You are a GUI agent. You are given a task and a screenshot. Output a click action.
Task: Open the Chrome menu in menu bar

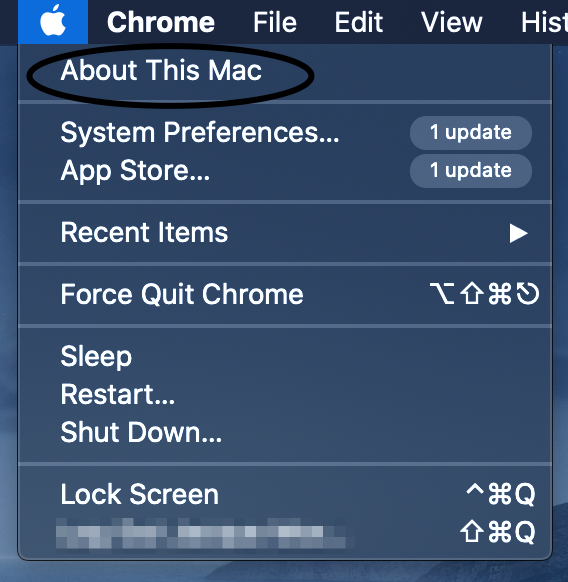(x=161, y=22)
